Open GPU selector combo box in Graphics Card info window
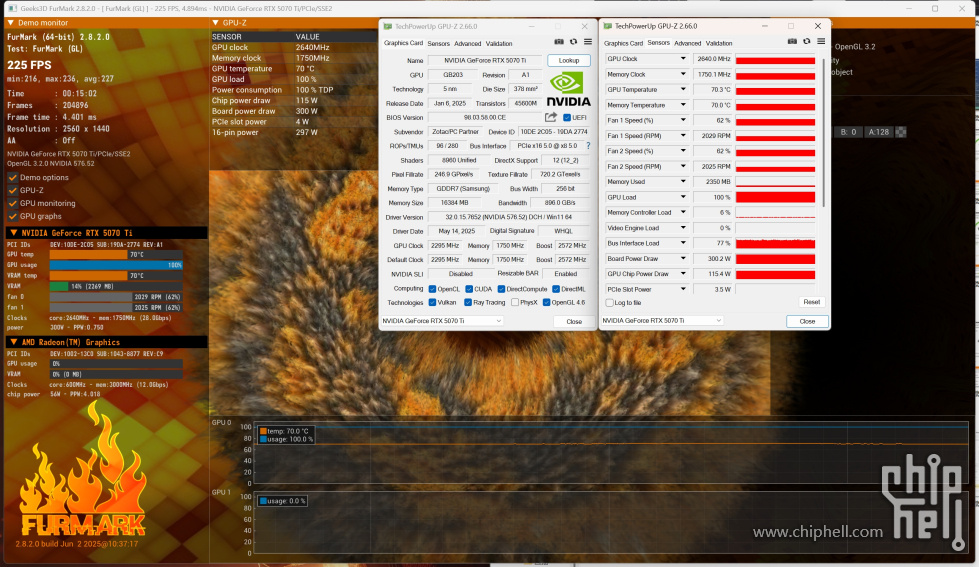Image resolution: width=979 pixels, height=567 pixels. coord(442,320)
